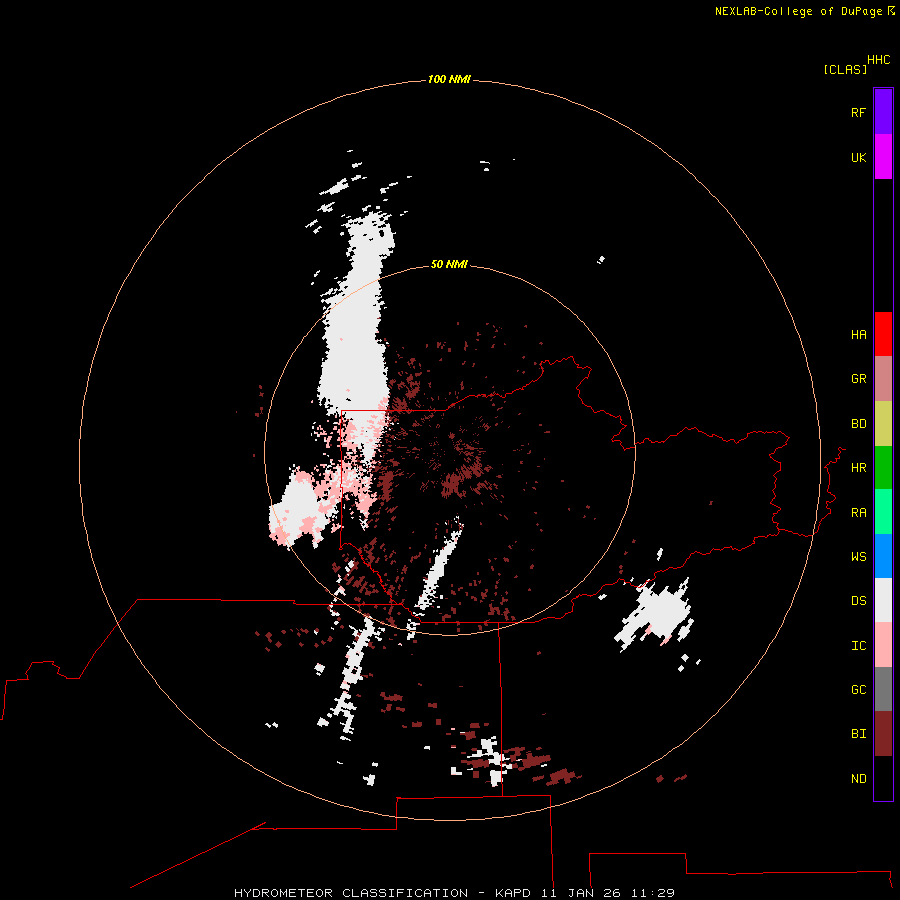Click the ND black legend color block
Viewport: 900px width, 900px height.
tap(883, 778)
